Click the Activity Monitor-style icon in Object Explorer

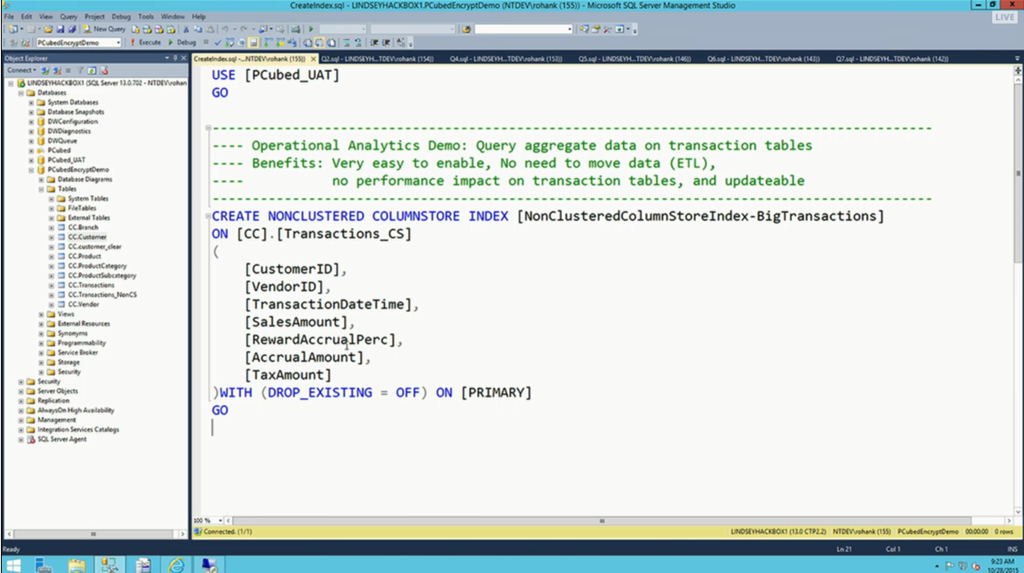[104, 71]
